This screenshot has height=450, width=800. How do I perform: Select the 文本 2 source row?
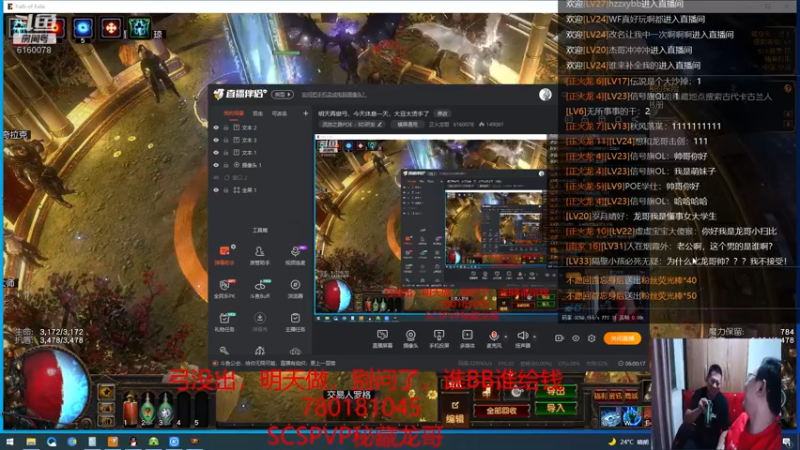tap(259, 128)
